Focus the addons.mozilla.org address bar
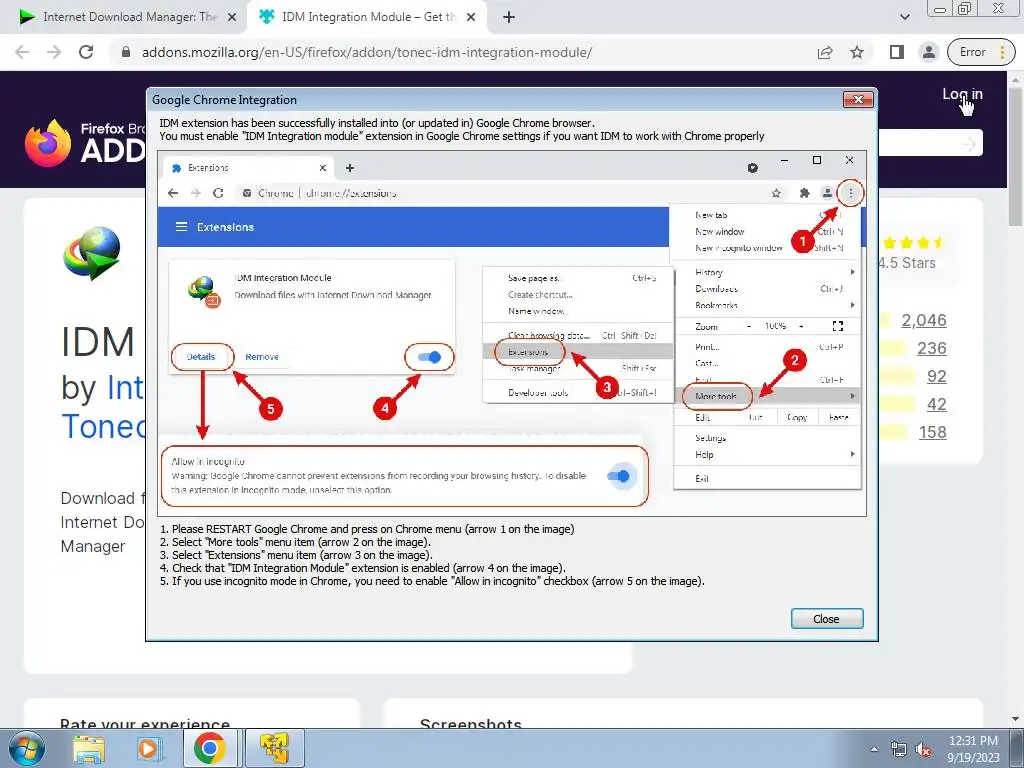 pyautogui.click(x=367, y=52)
